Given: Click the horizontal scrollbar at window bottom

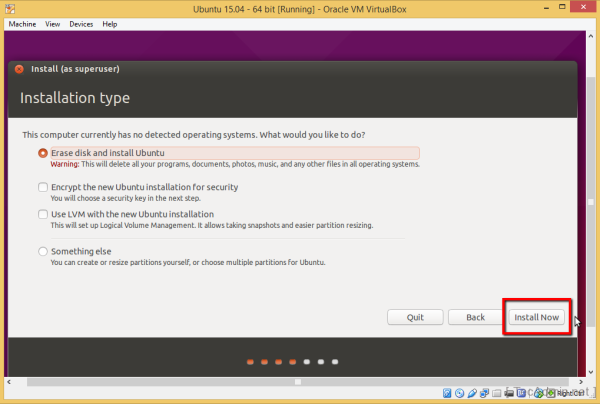Looking at the screenshot, I should (x=297, y=381).
